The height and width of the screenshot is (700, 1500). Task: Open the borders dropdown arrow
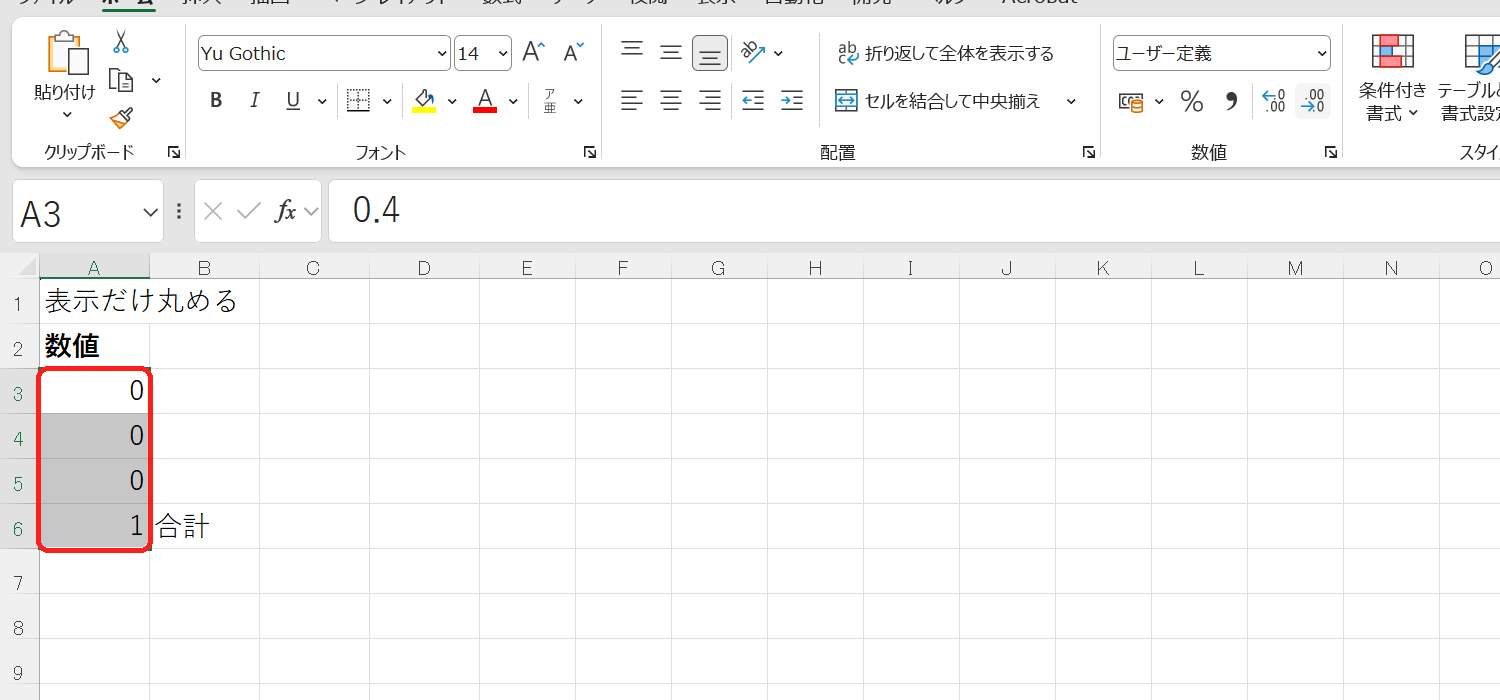point(388,101)
